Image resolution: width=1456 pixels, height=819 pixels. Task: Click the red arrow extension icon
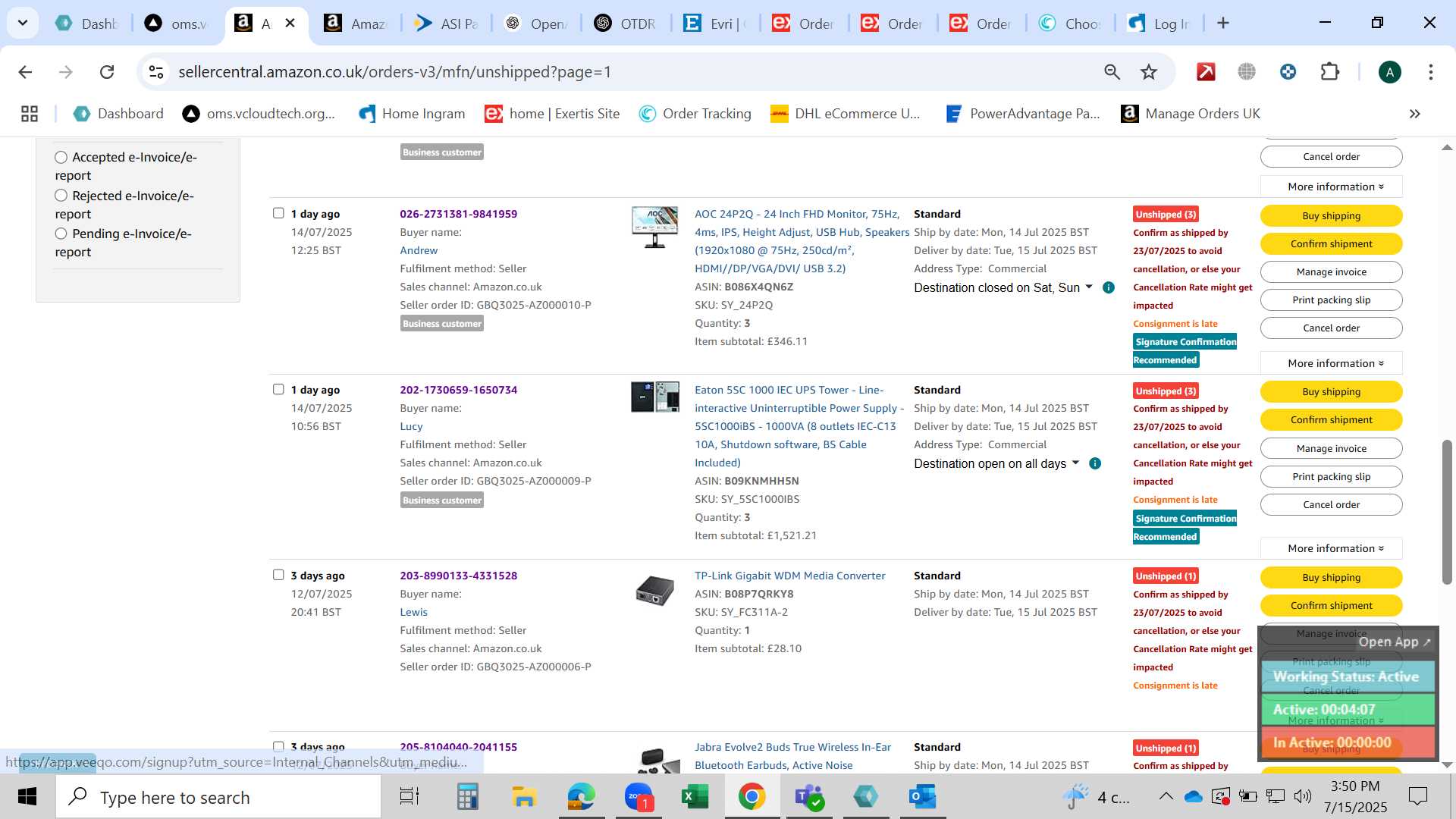[x=1206, y=72]
